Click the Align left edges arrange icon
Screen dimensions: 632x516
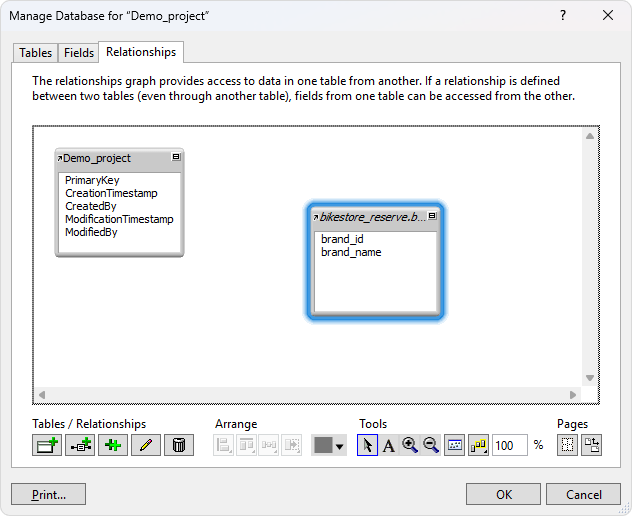click(223, 445)
